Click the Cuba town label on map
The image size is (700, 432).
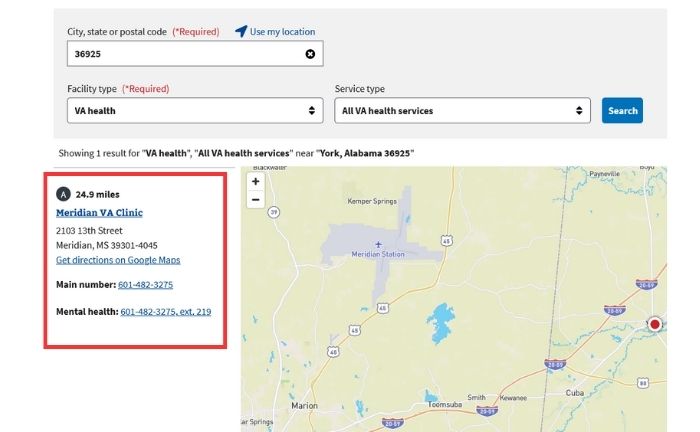pos(574,392)
